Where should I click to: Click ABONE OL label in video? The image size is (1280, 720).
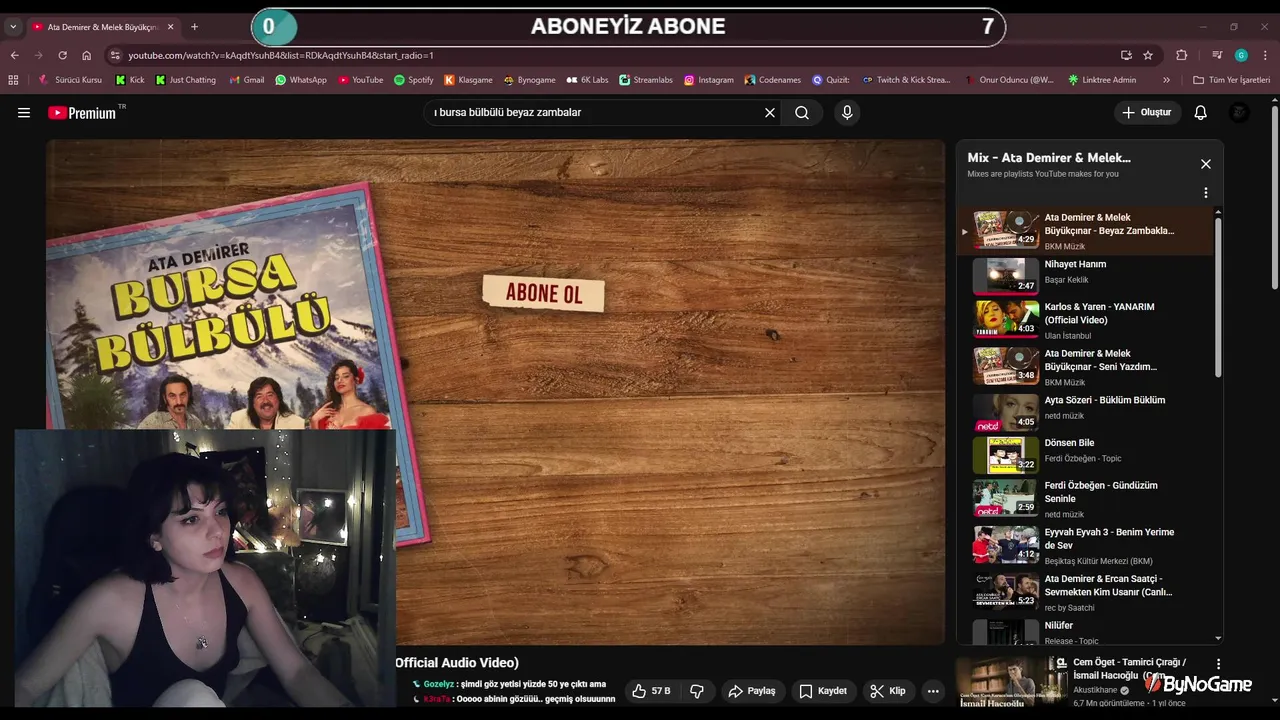544,293
